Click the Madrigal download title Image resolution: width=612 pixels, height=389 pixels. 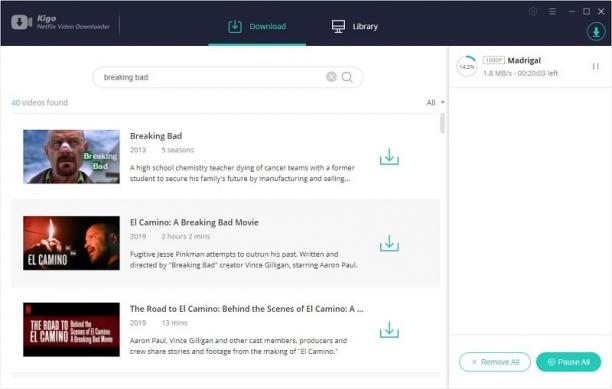point(524,60)
